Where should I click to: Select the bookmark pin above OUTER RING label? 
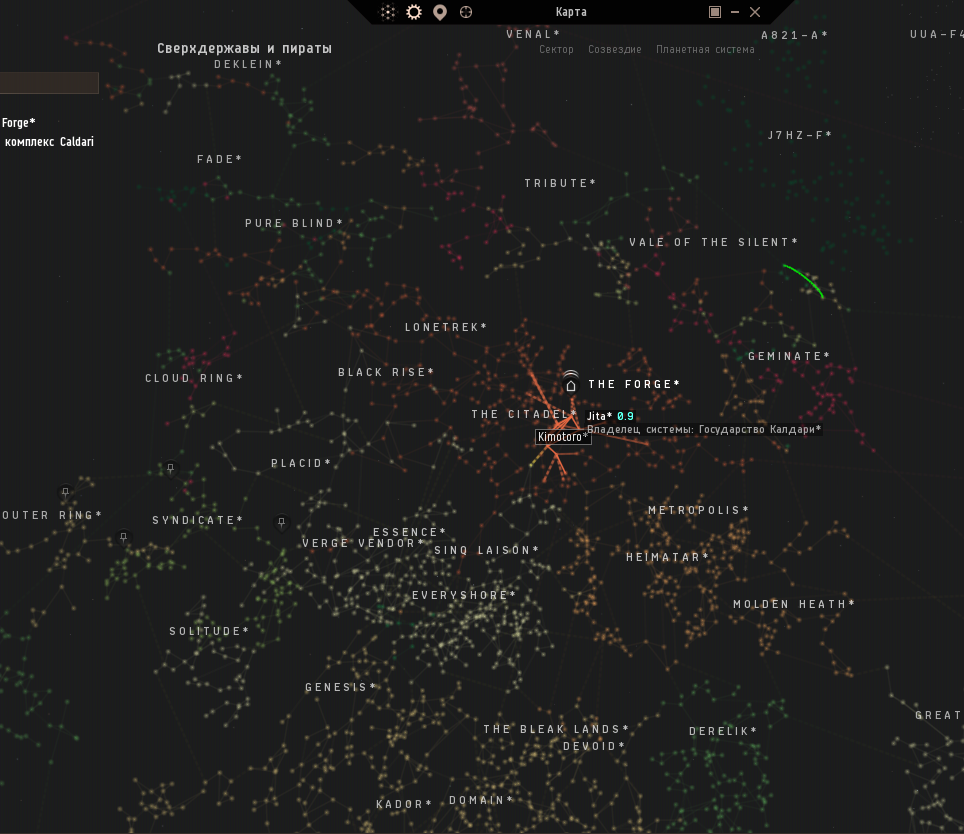coord(66,492)
